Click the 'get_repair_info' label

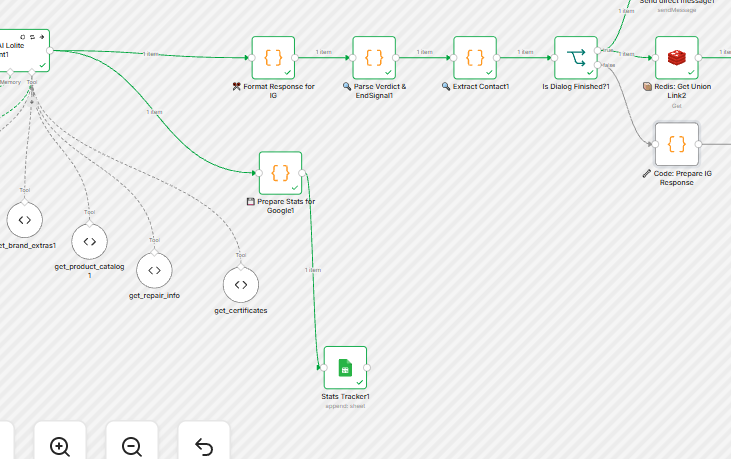pyautogui.click(x=154, y=295)
